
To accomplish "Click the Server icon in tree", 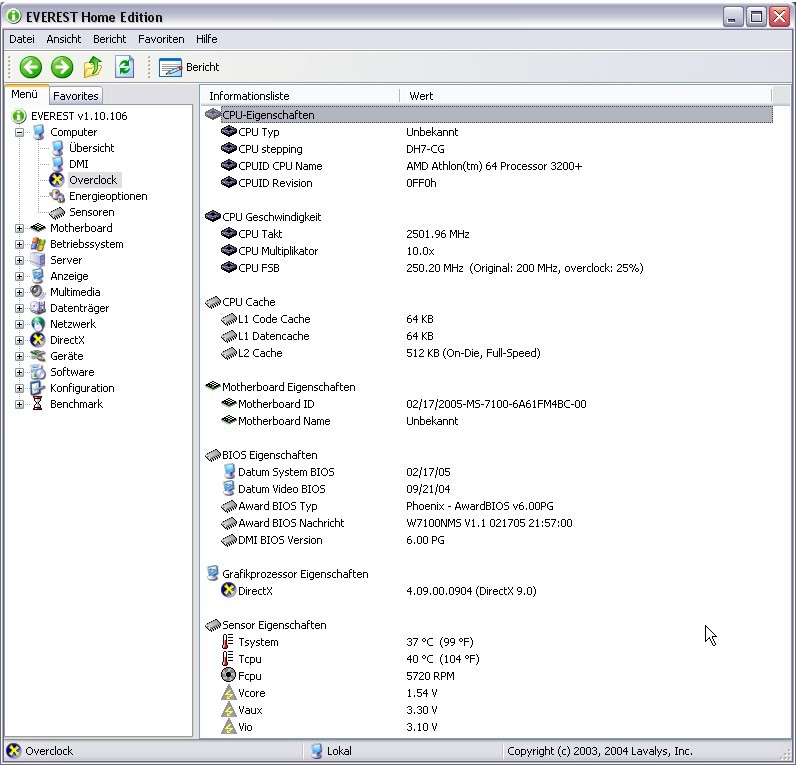I will (38, 260).
